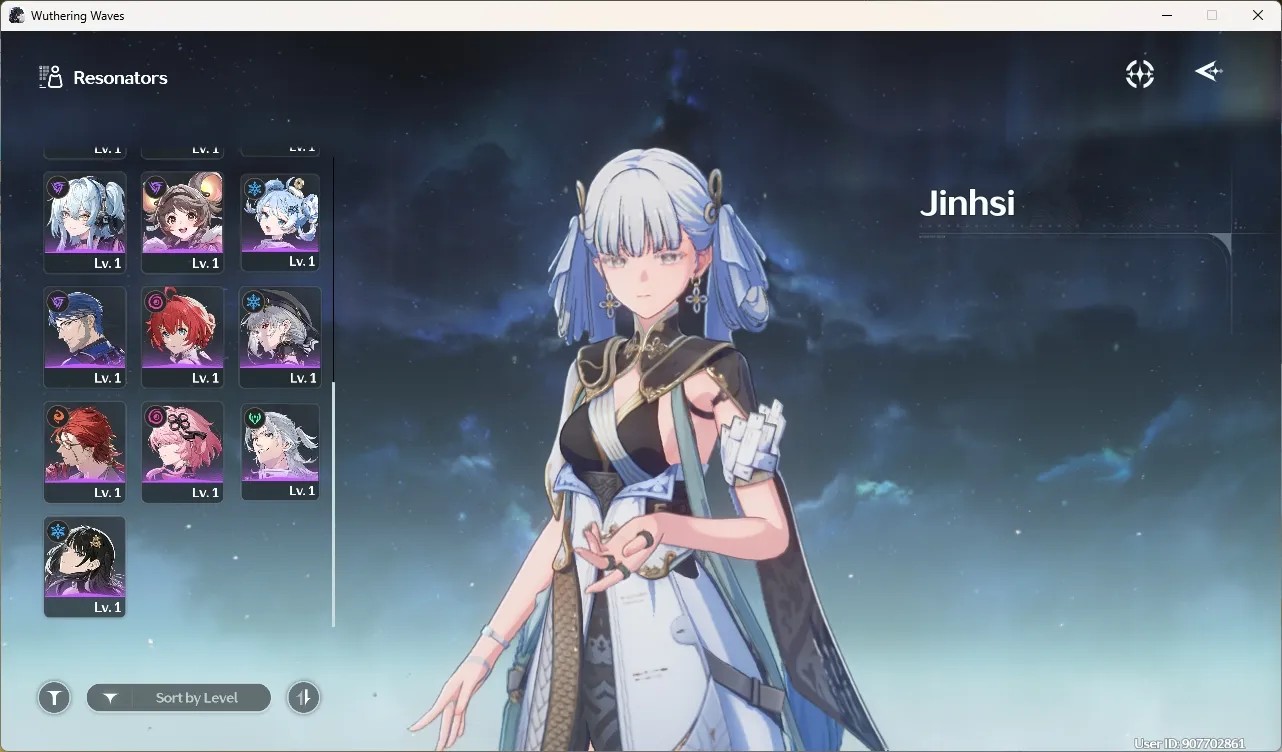
Task: Minimize the Wuthering Waves window
Action: click(1167, 15)
